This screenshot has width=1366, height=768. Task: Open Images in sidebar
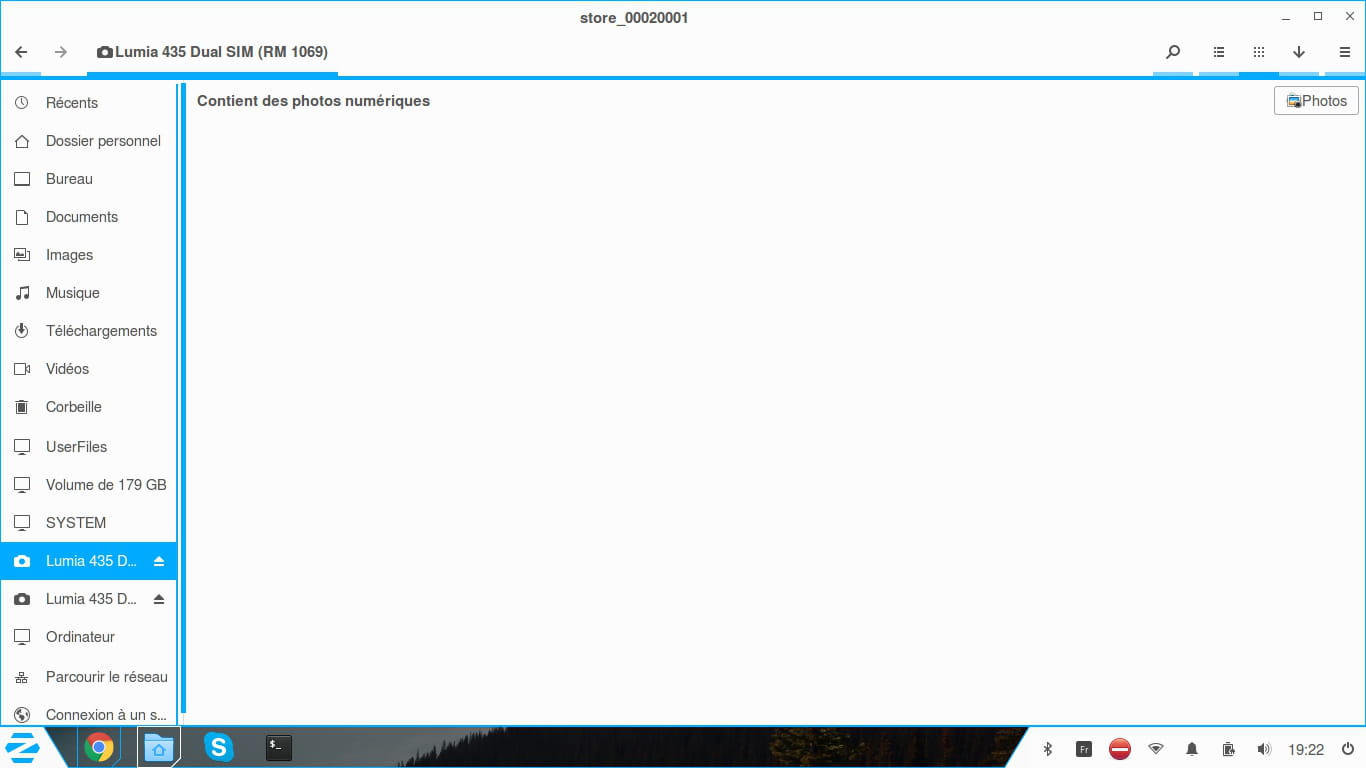click(88, 255)
